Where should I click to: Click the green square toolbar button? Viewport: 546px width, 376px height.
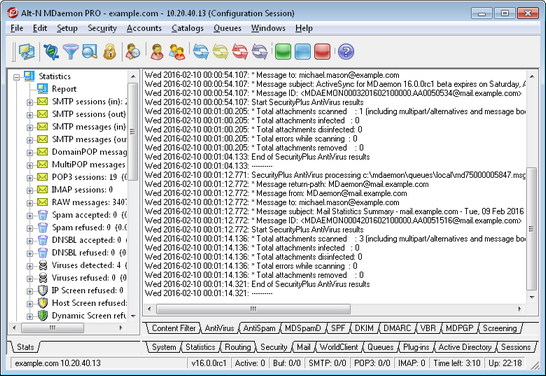click(x=283, y=52)
